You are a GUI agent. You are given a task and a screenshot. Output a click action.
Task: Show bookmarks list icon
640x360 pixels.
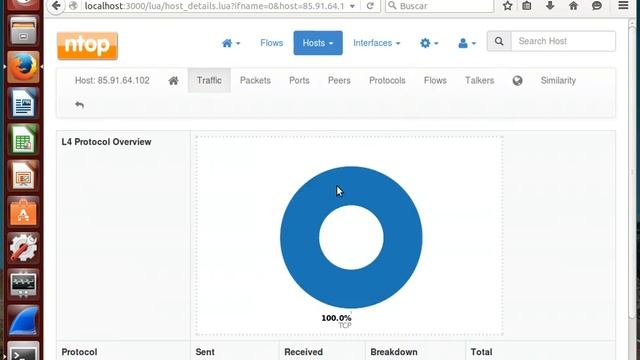coord(527,6)
